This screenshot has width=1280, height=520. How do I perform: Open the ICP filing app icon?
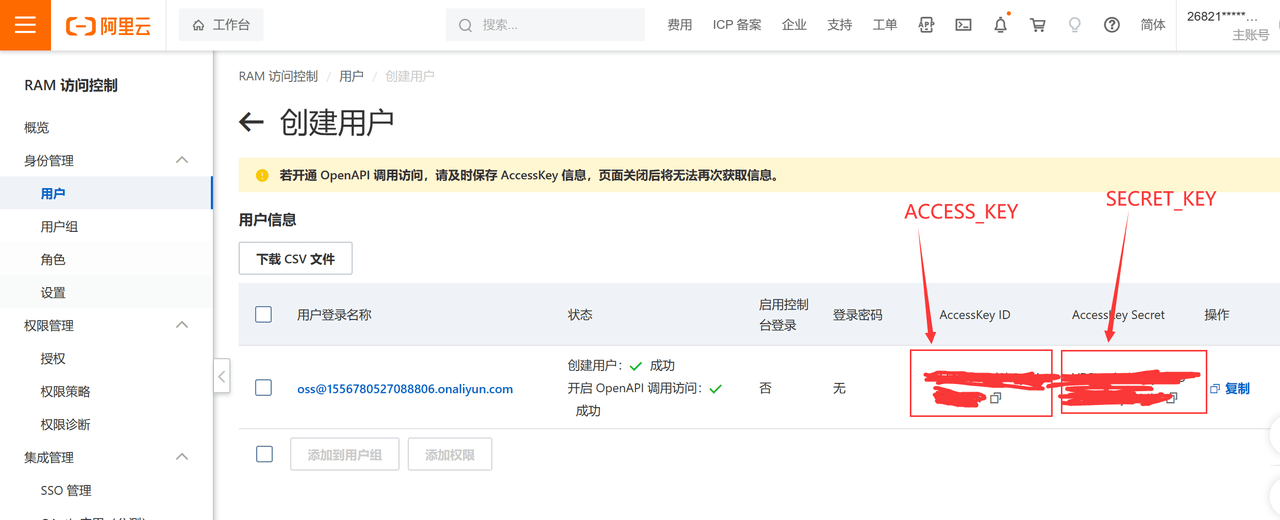click(x=926, y=25)
